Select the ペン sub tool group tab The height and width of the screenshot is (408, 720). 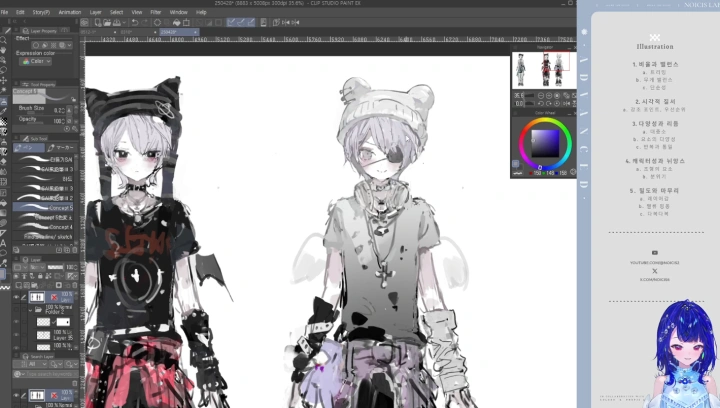28,148
